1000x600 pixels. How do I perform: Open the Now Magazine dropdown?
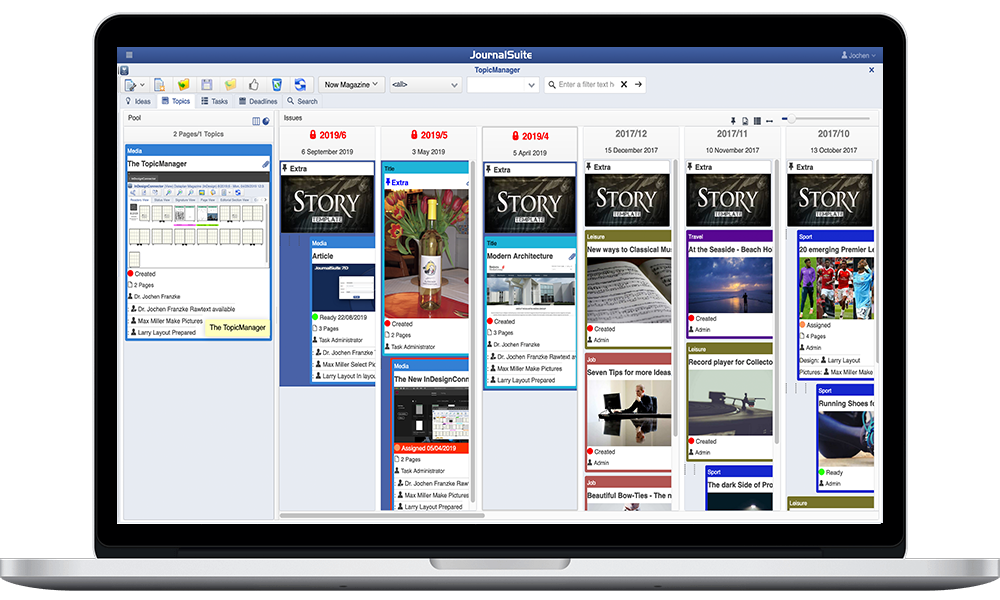[351, 85]
